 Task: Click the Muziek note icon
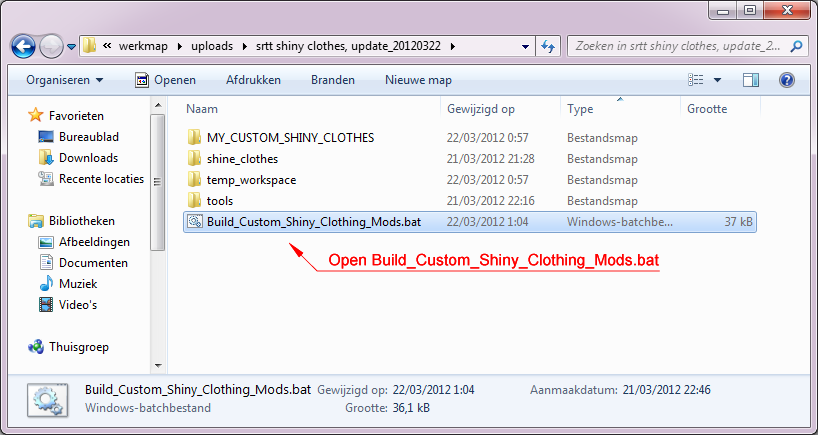(46, 284)
